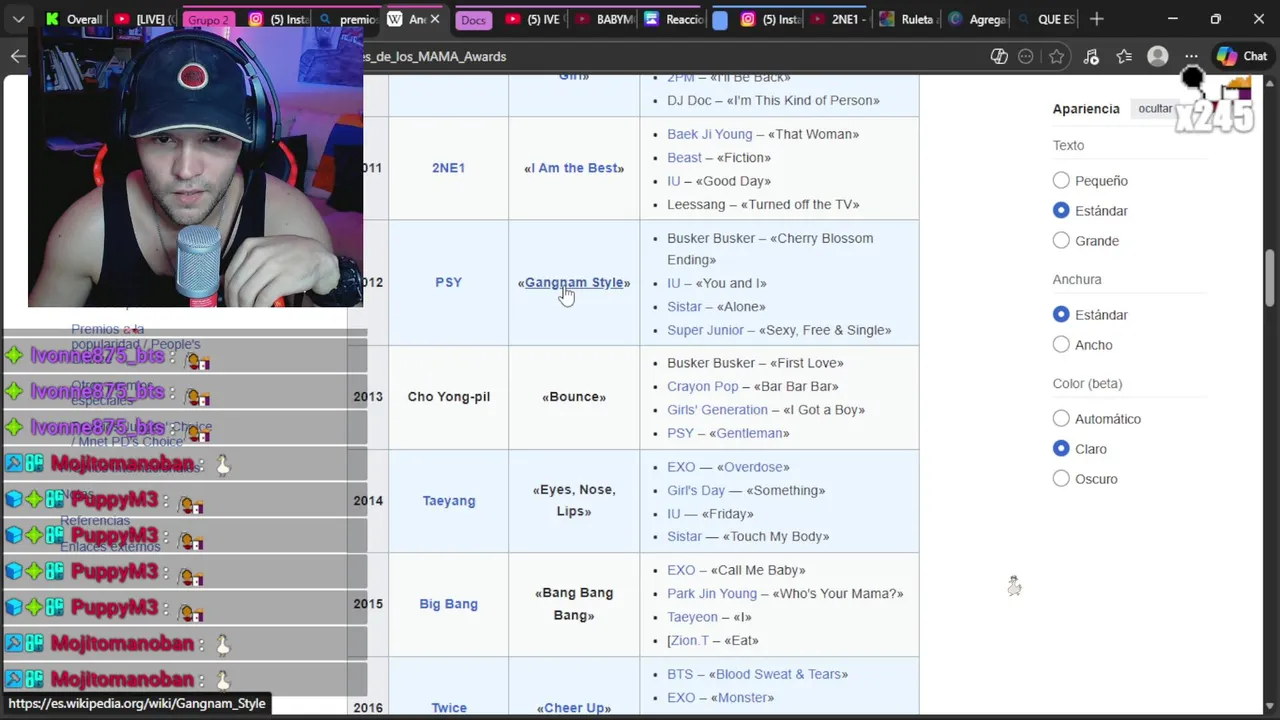Open the Big Bang winner link

[x=448, y=604]
